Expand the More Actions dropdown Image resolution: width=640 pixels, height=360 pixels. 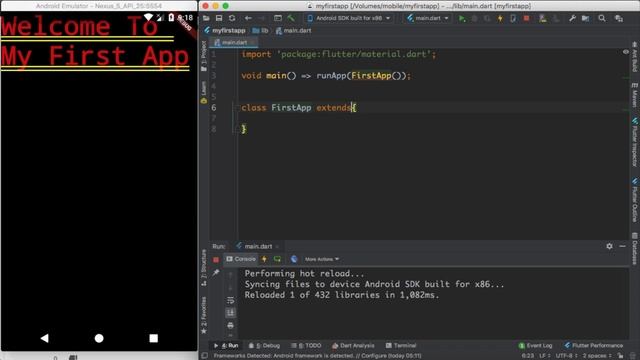tap(322, 259)
